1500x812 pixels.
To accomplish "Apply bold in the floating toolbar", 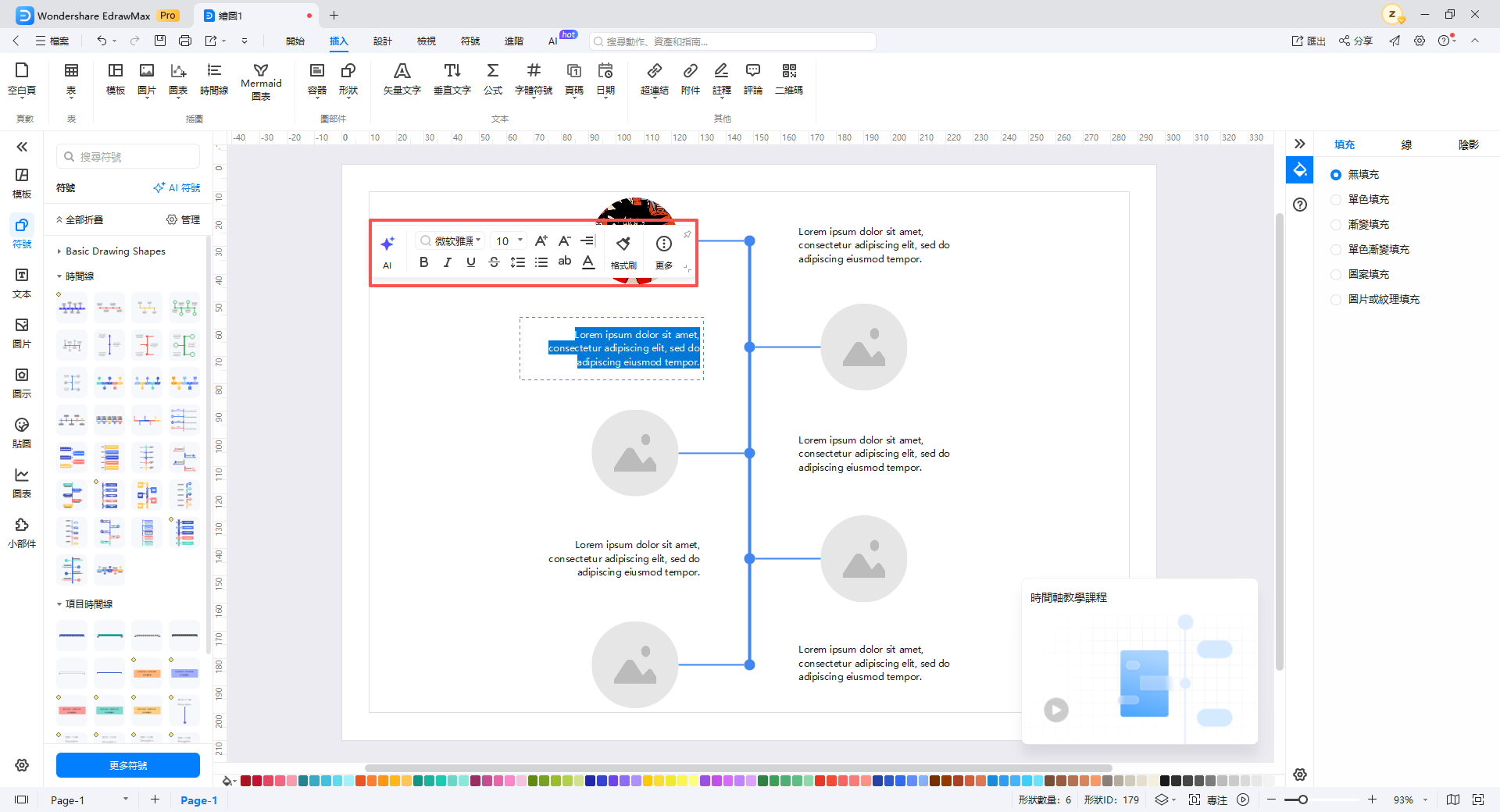I will click(424, 262).
